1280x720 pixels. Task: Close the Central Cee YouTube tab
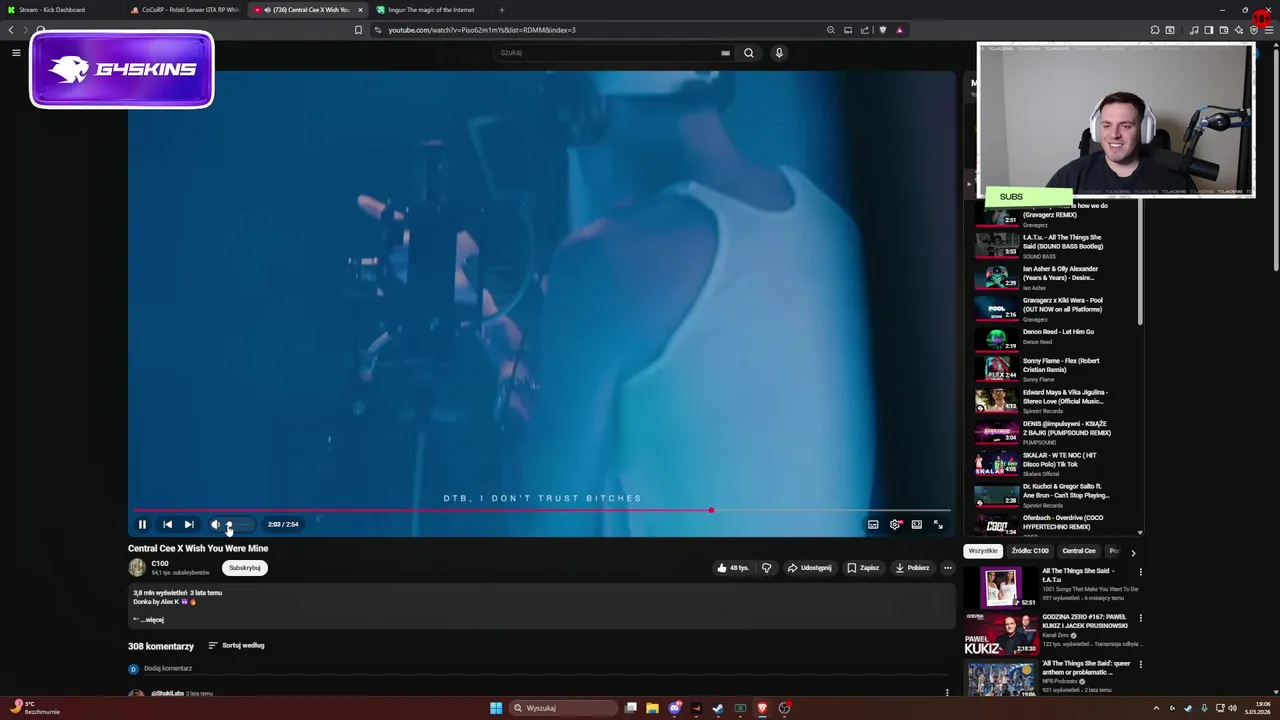click(x=360, y=10)
